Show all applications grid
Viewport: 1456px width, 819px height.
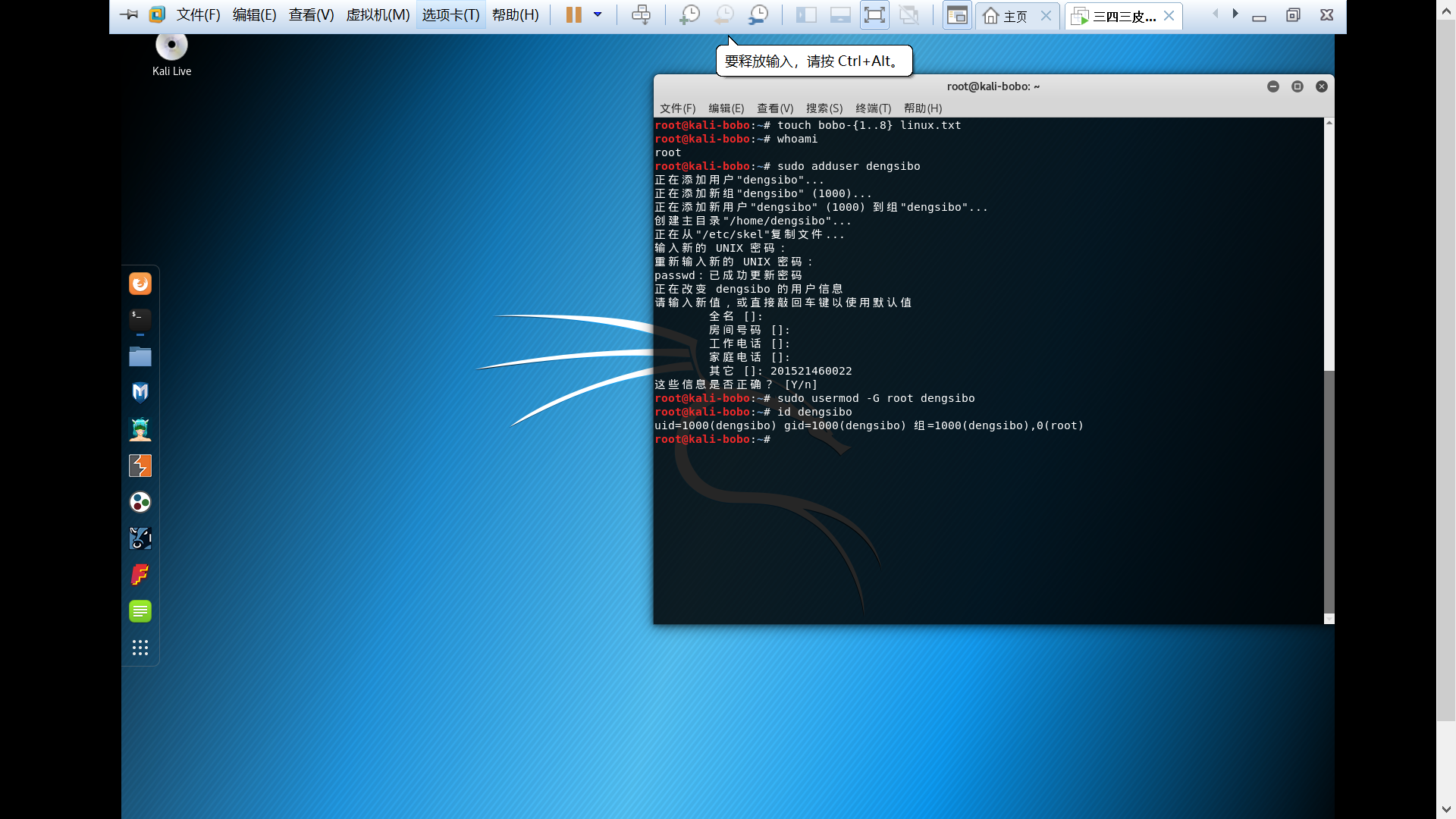(140, 648)
